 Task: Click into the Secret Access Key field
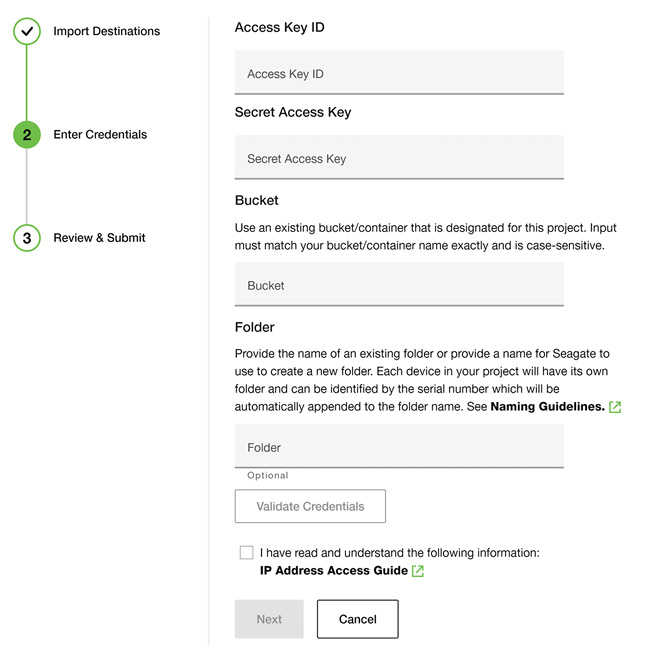[399, 158]
